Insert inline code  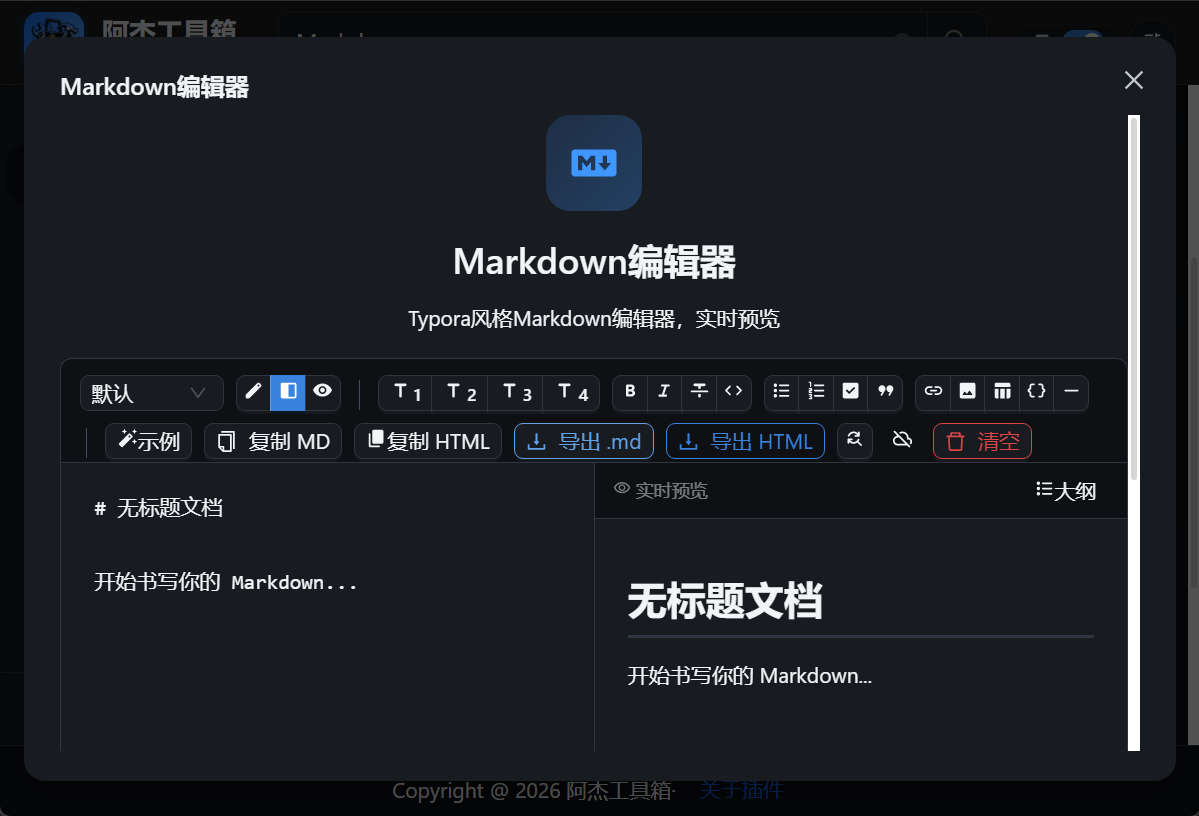click(x=733, y=392)
